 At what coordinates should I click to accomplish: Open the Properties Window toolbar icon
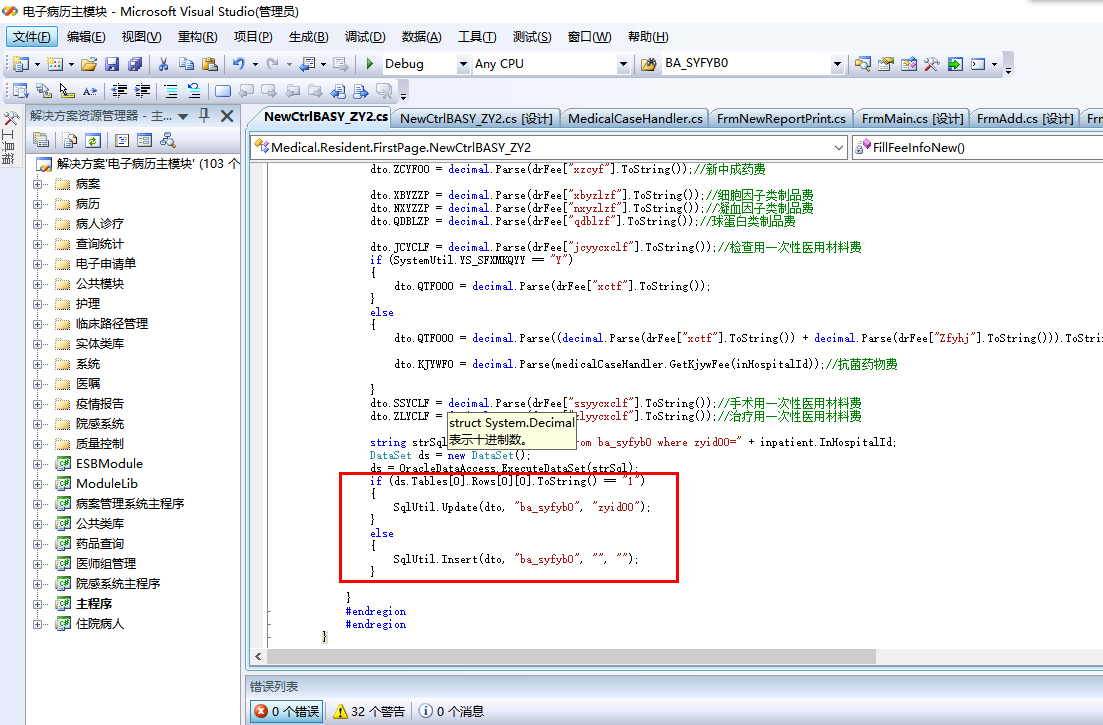point(886,64)
